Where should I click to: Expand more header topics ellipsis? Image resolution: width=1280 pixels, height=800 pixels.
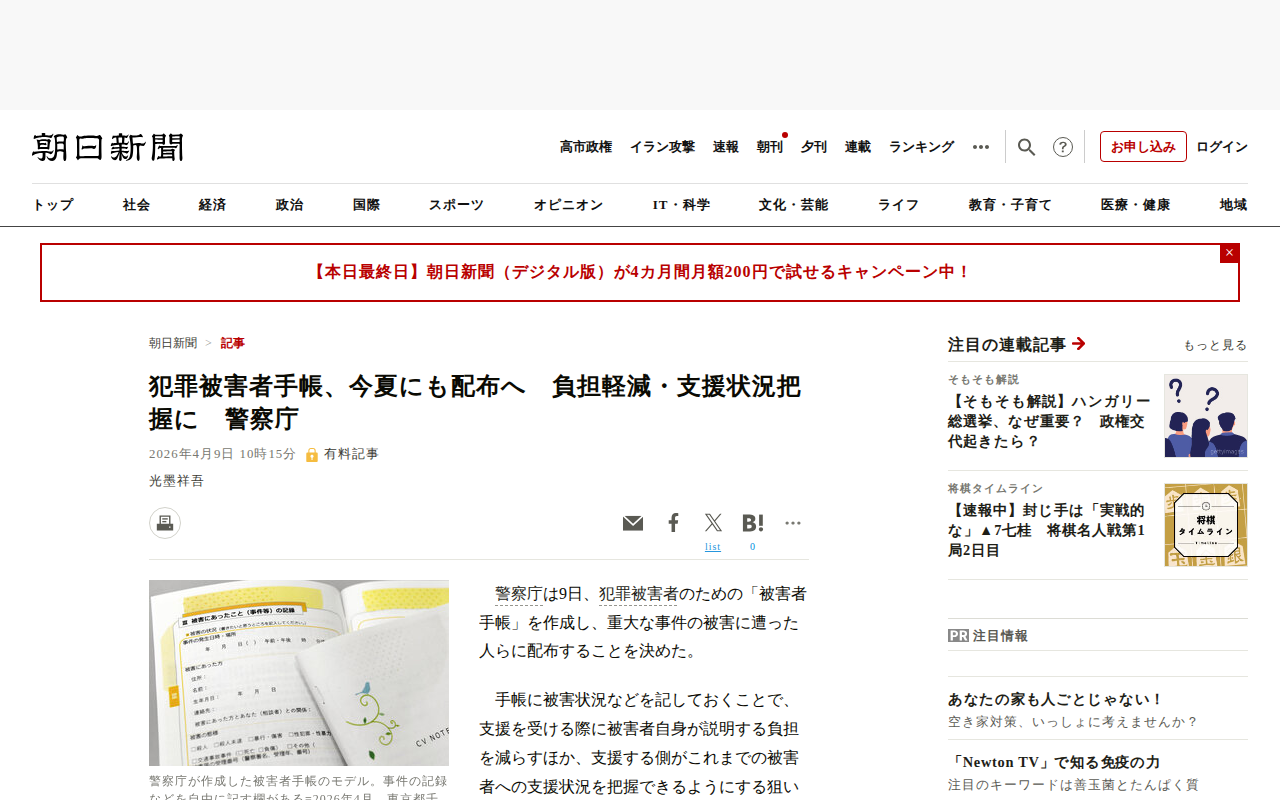point(981,147)
